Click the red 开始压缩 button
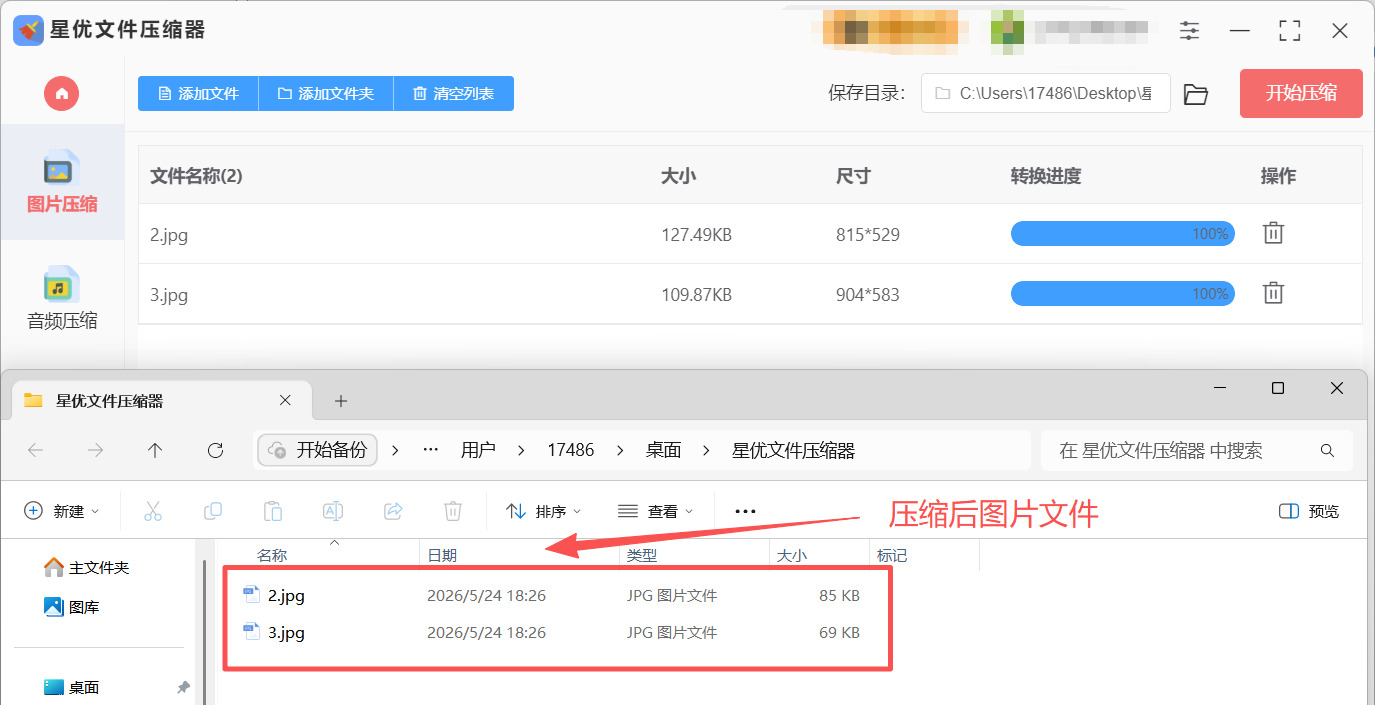This screenshot has width=1375, height=705. point(1301,93)
